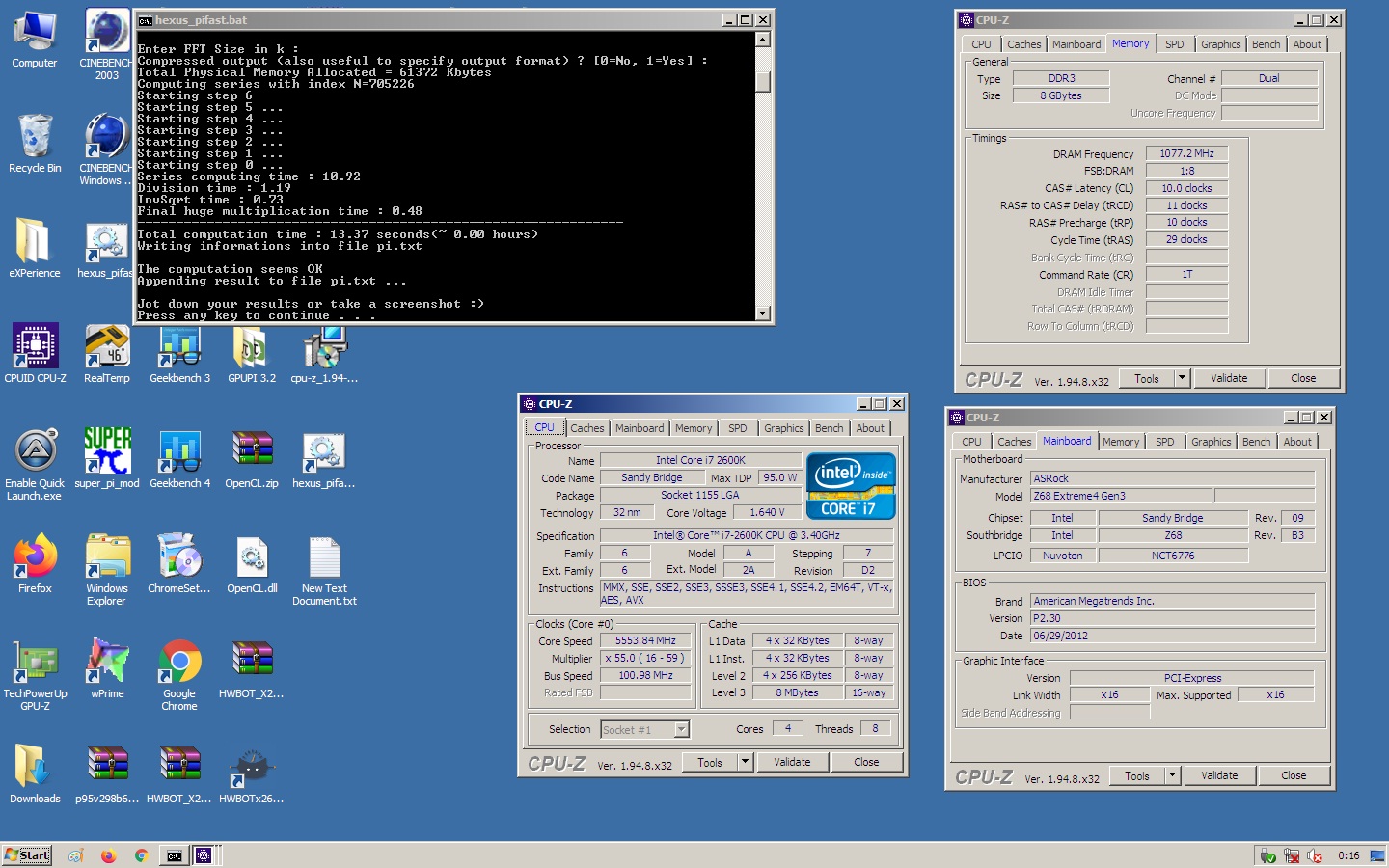The image size is (1389, 868).
Task: Open the GPUPI 3.2 desktop icon
Action: [x=252, y=355]
